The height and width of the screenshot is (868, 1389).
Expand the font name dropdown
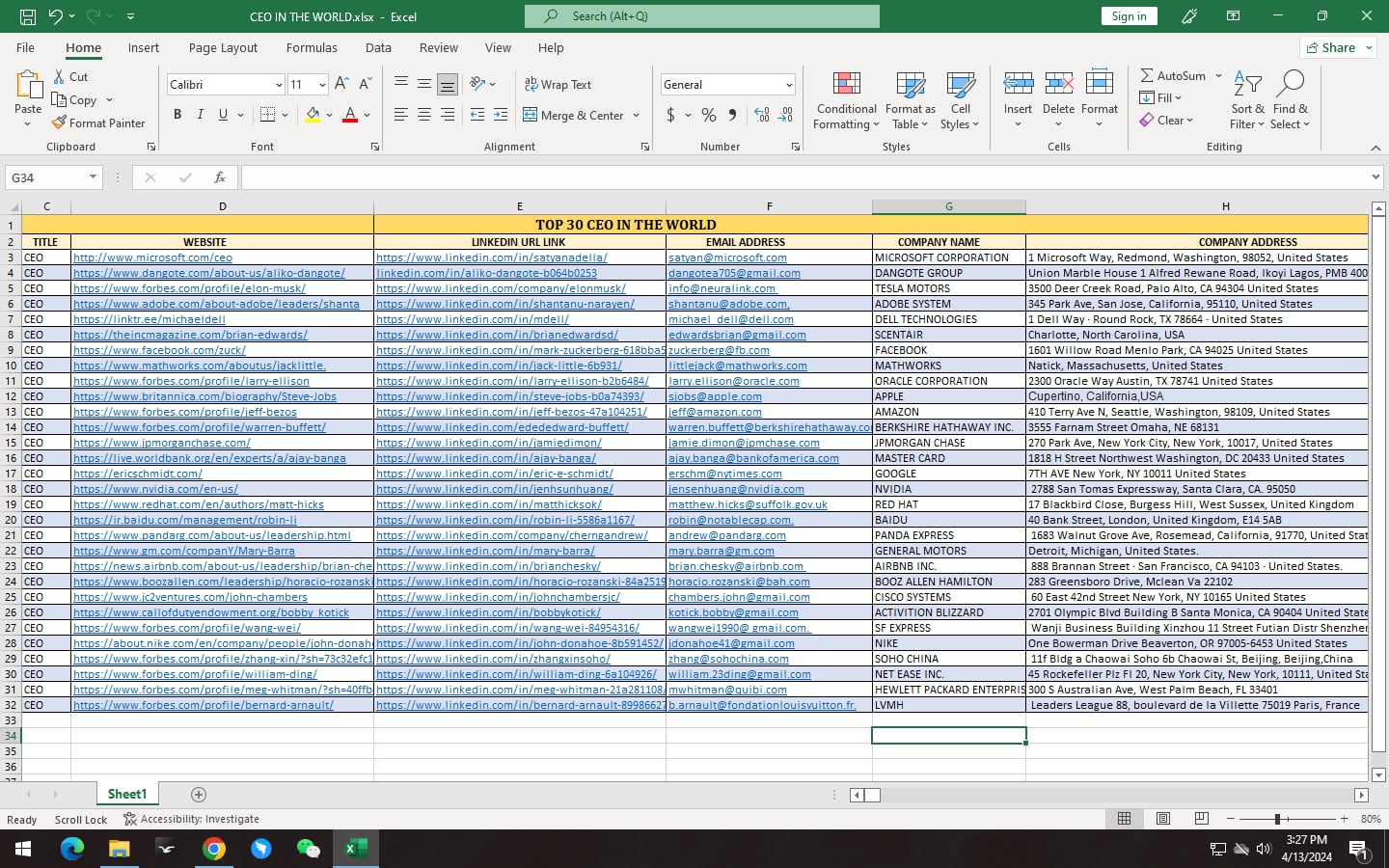pos(279,85)
